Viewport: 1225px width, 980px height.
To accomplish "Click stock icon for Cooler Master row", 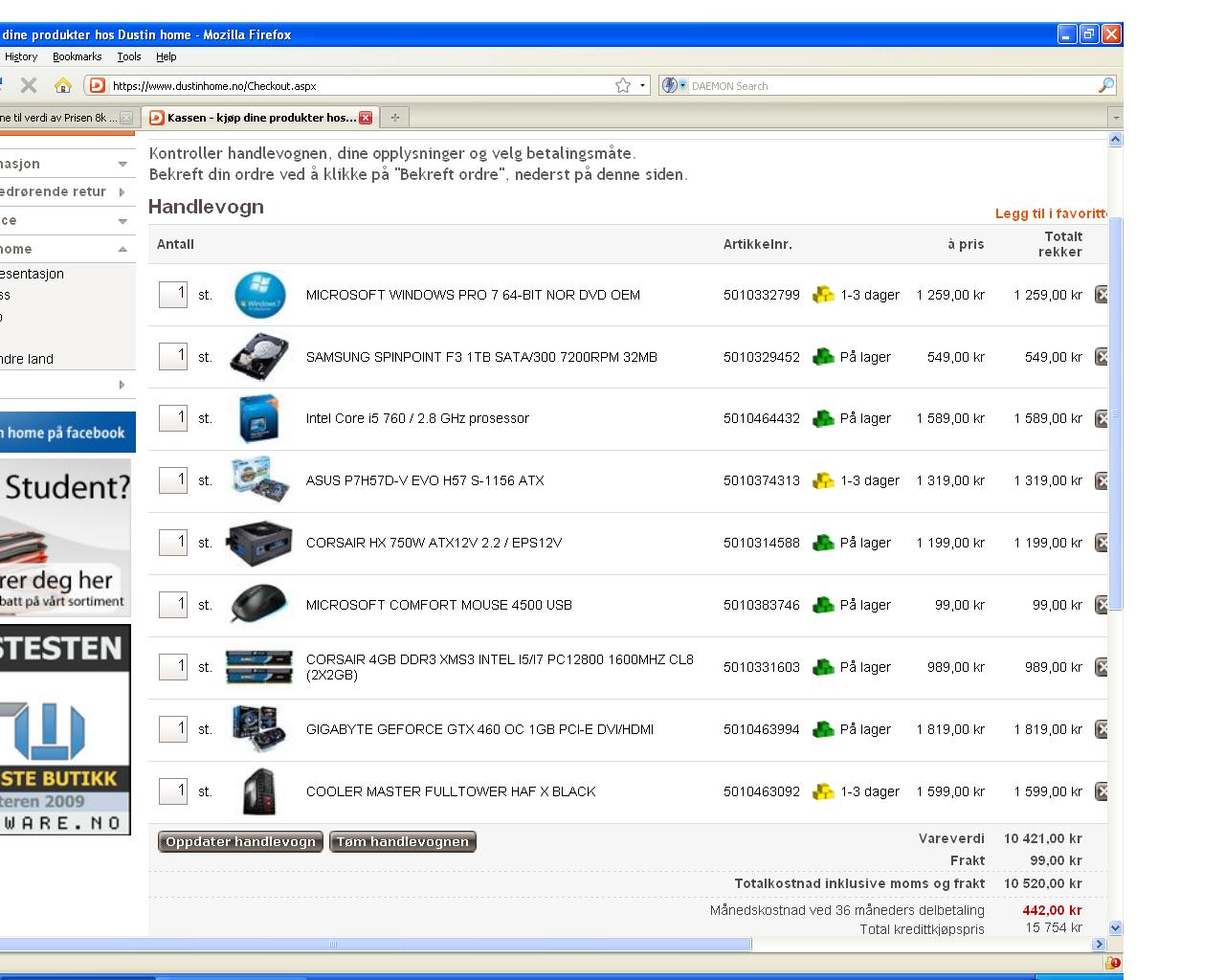I will 823,791.
